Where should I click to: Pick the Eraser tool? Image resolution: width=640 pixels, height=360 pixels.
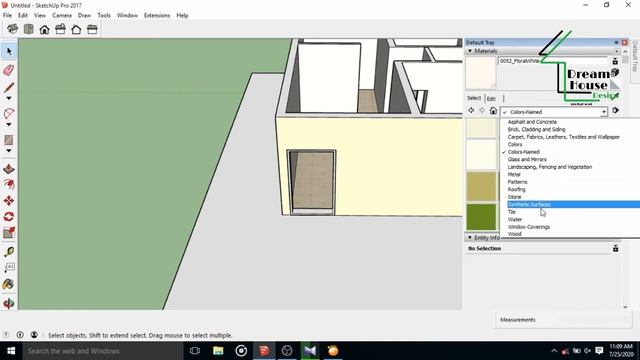click(x=9, y=69)
